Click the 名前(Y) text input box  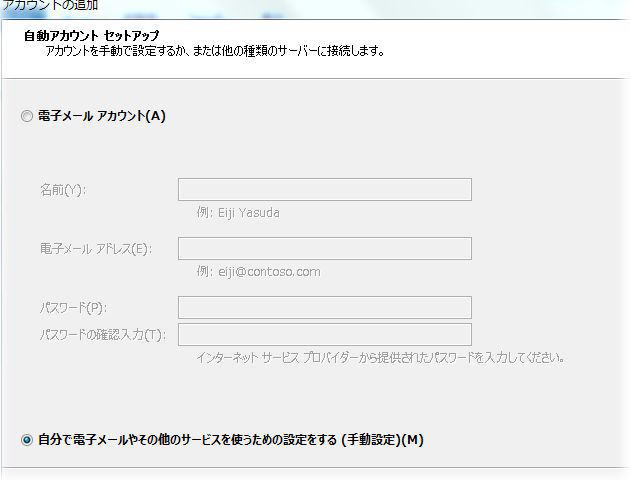324,190
